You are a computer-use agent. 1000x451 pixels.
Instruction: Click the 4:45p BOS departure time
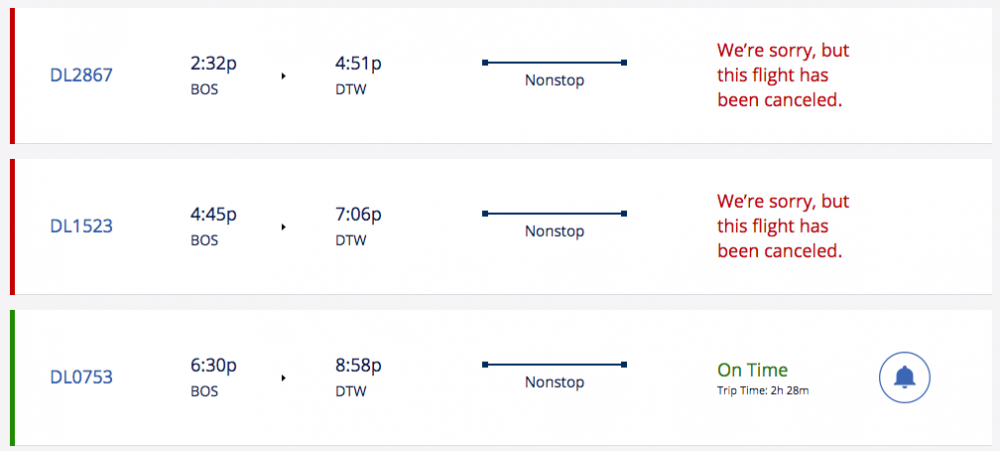pyautogui.click(x=213, y=226)
